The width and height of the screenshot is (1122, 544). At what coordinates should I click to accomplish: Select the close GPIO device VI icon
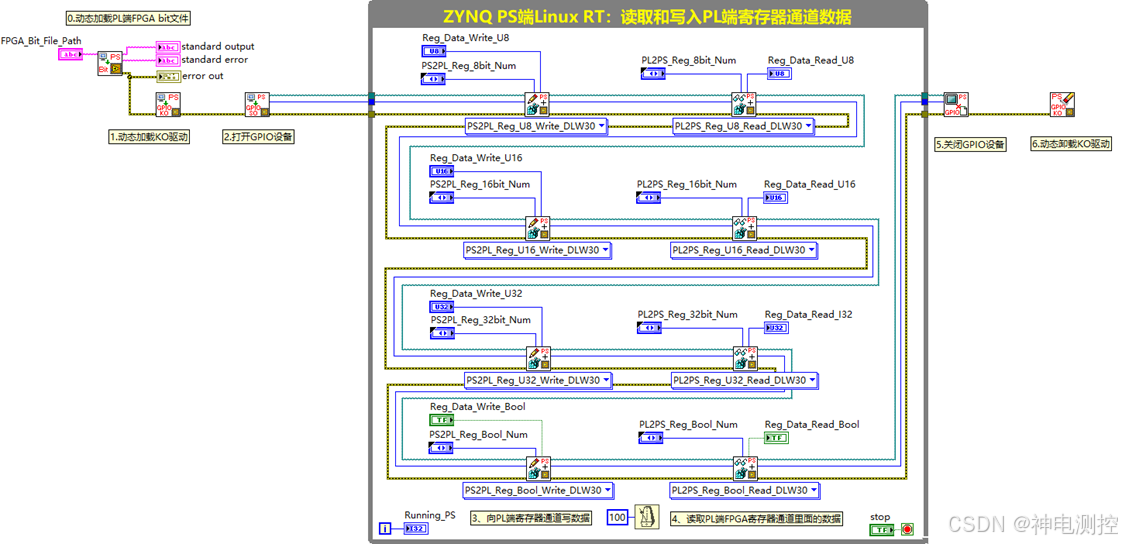pyautogui.click(x=955, y=104)
